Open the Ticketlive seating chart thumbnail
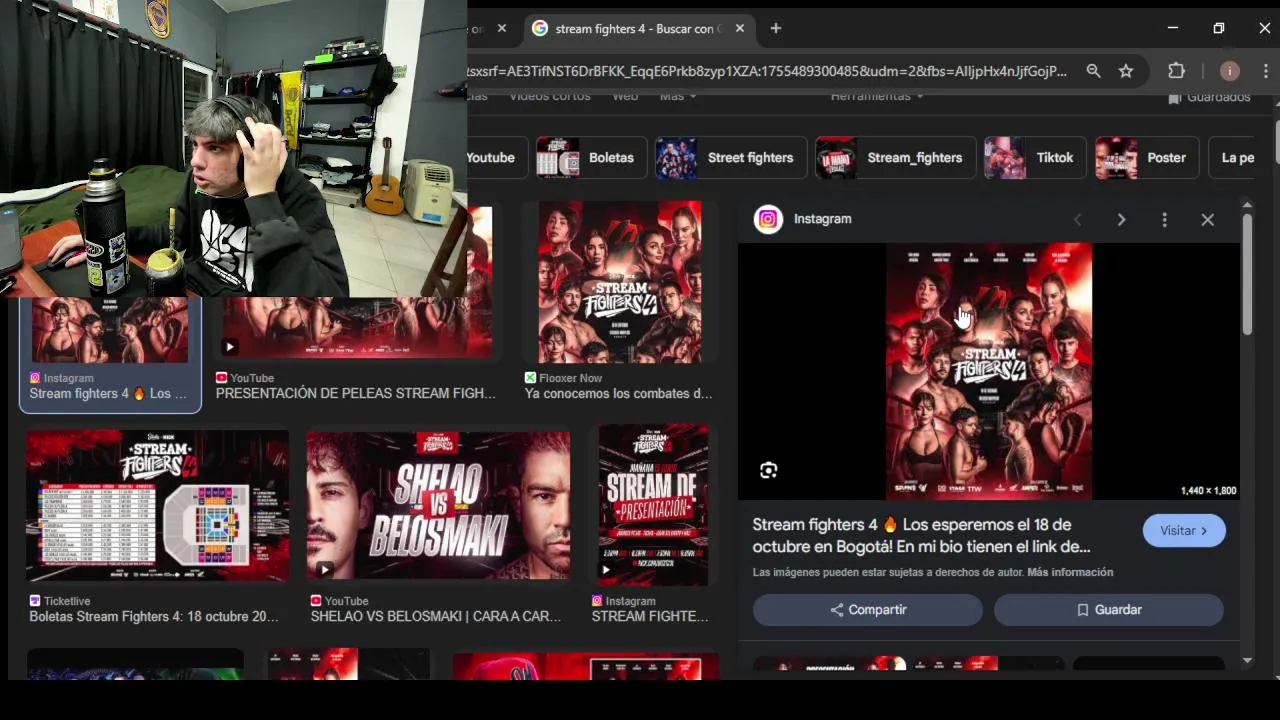Viewport: 1280px width, 720px height. click(157, 506)
